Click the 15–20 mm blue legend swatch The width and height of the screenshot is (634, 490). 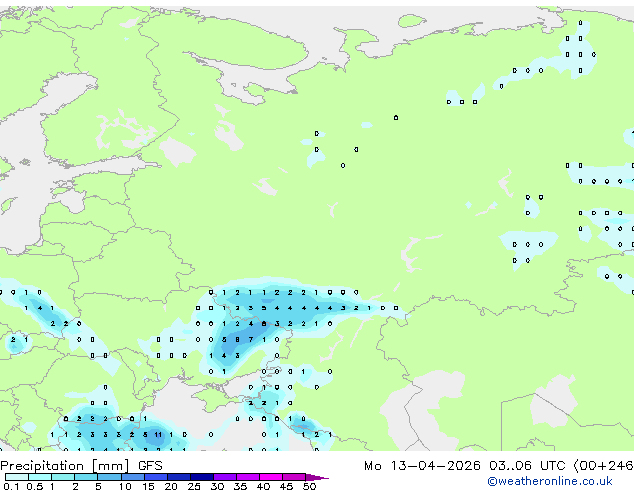point(156,477)
